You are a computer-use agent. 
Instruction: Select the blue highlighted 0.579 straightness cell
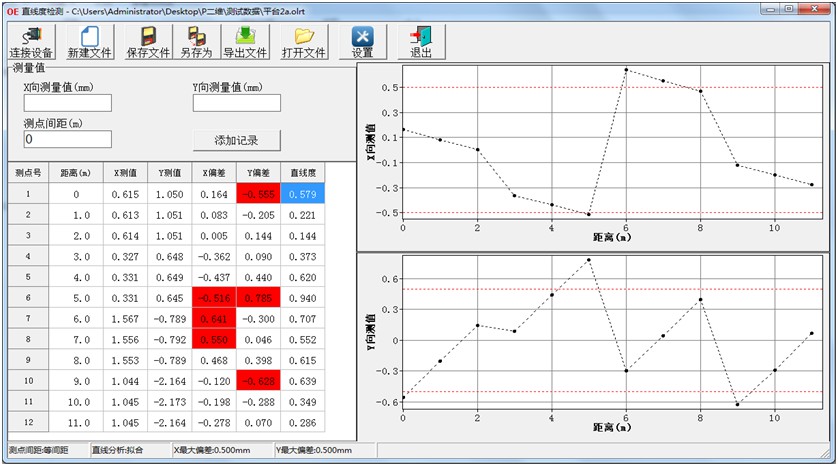pos(303,194)
